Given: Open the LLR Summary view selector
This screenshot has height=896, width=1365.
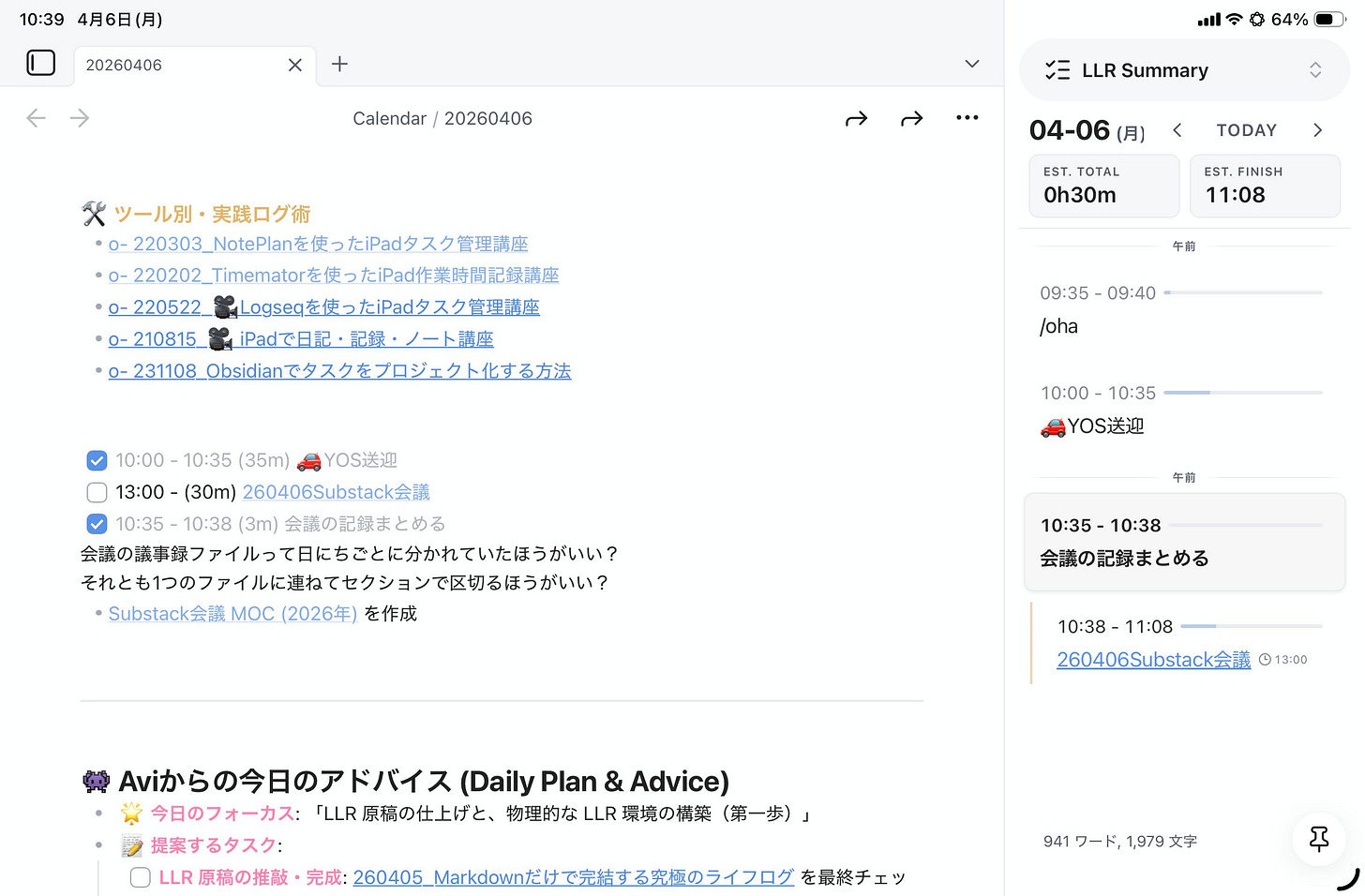Looking at the screenshot, I should pos(1316,69).
